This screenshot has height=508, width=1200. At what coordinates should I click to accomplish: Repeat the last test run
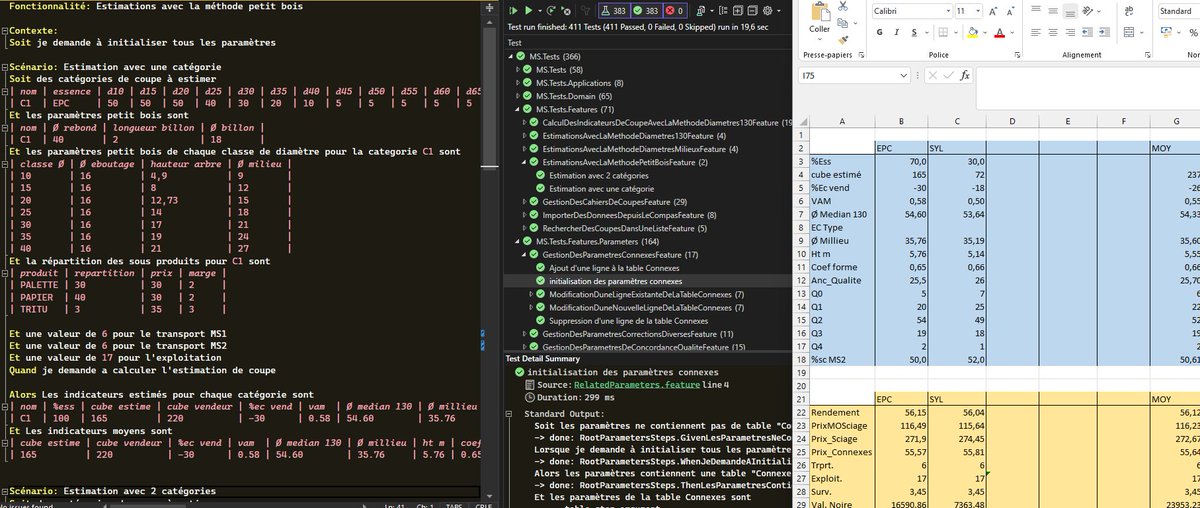coord(551,11)
